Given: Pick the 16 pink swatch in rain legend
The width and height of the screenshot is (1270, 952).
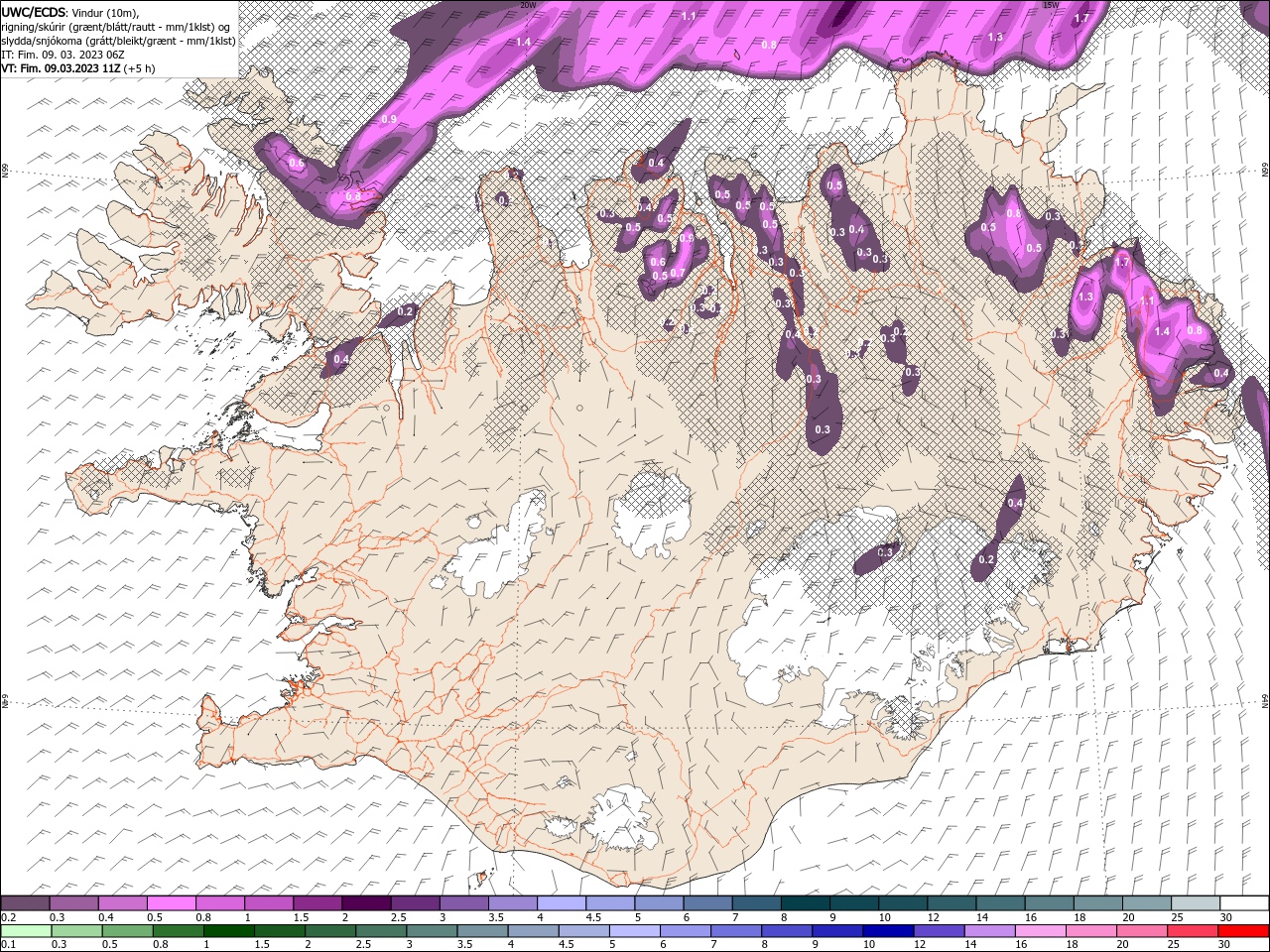Looking at the screenshot, I should coord(1040,931).
